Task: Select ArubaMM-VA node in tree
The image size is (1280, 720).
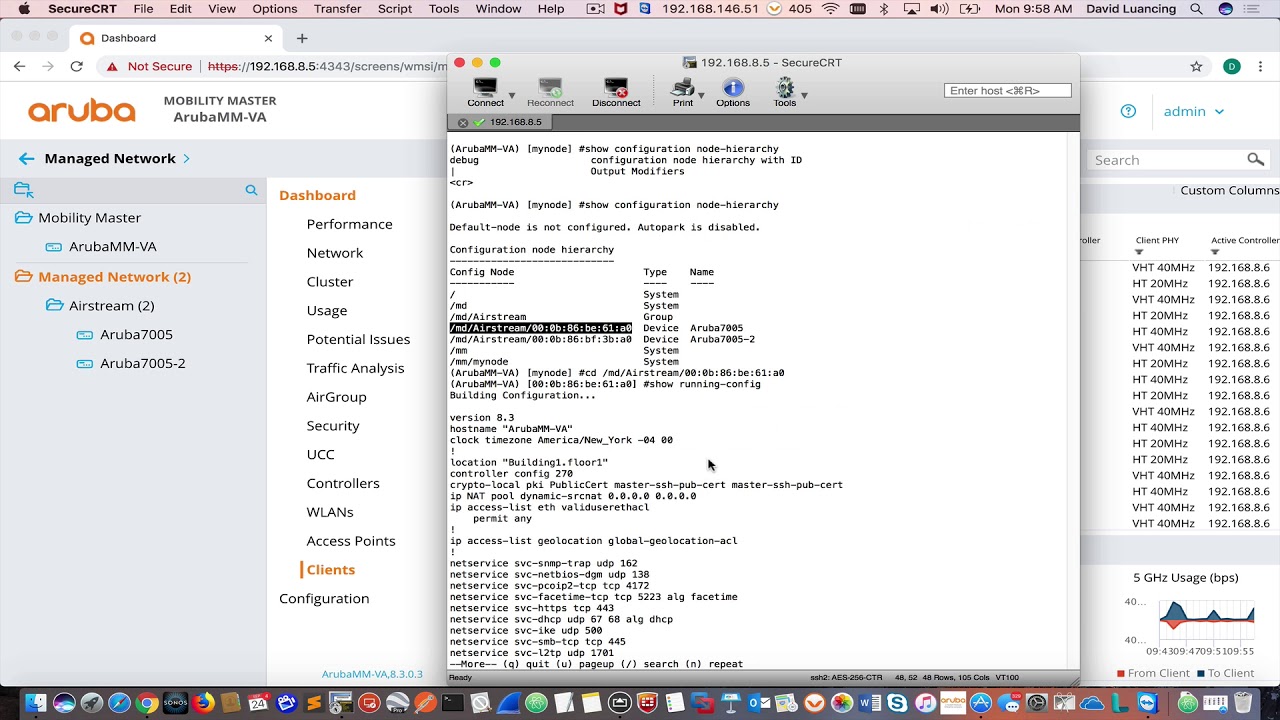Action: 112,246
